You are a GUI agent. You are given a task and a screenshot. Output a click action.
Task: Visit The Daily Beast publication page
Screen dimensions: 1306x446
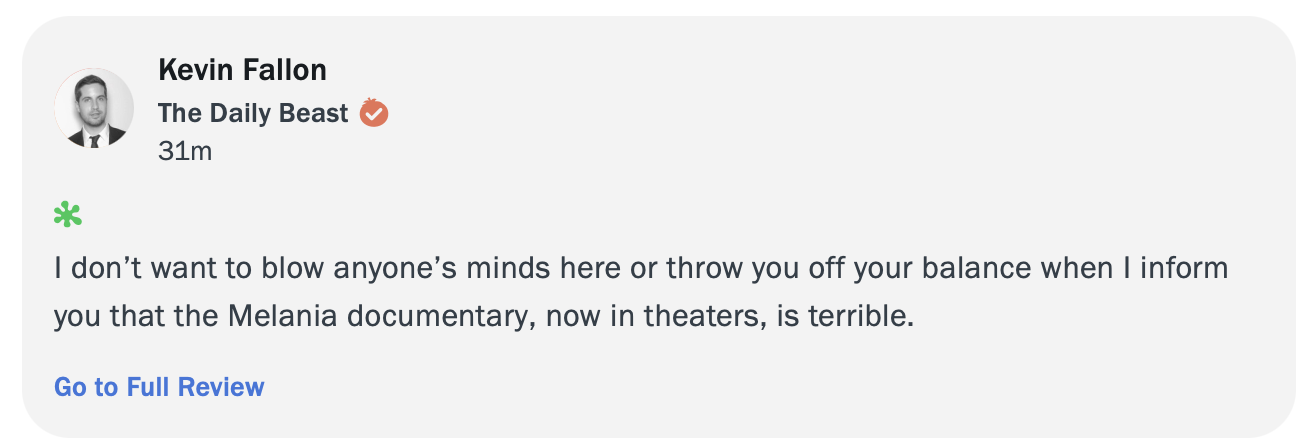pyautogui.click(x=253, y=113)
